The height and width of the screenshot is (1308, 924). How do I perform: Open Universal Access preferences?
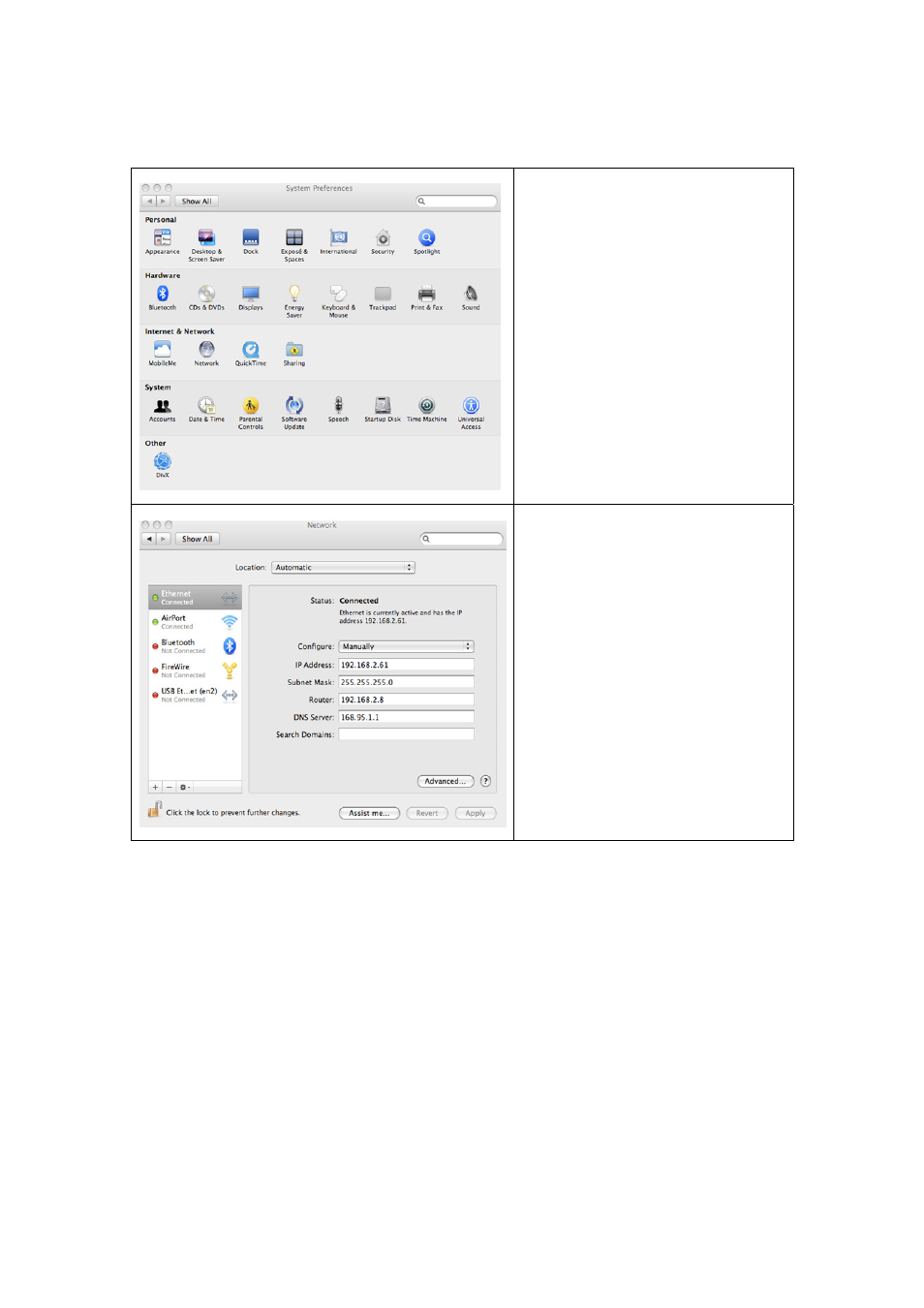[471, 406]
